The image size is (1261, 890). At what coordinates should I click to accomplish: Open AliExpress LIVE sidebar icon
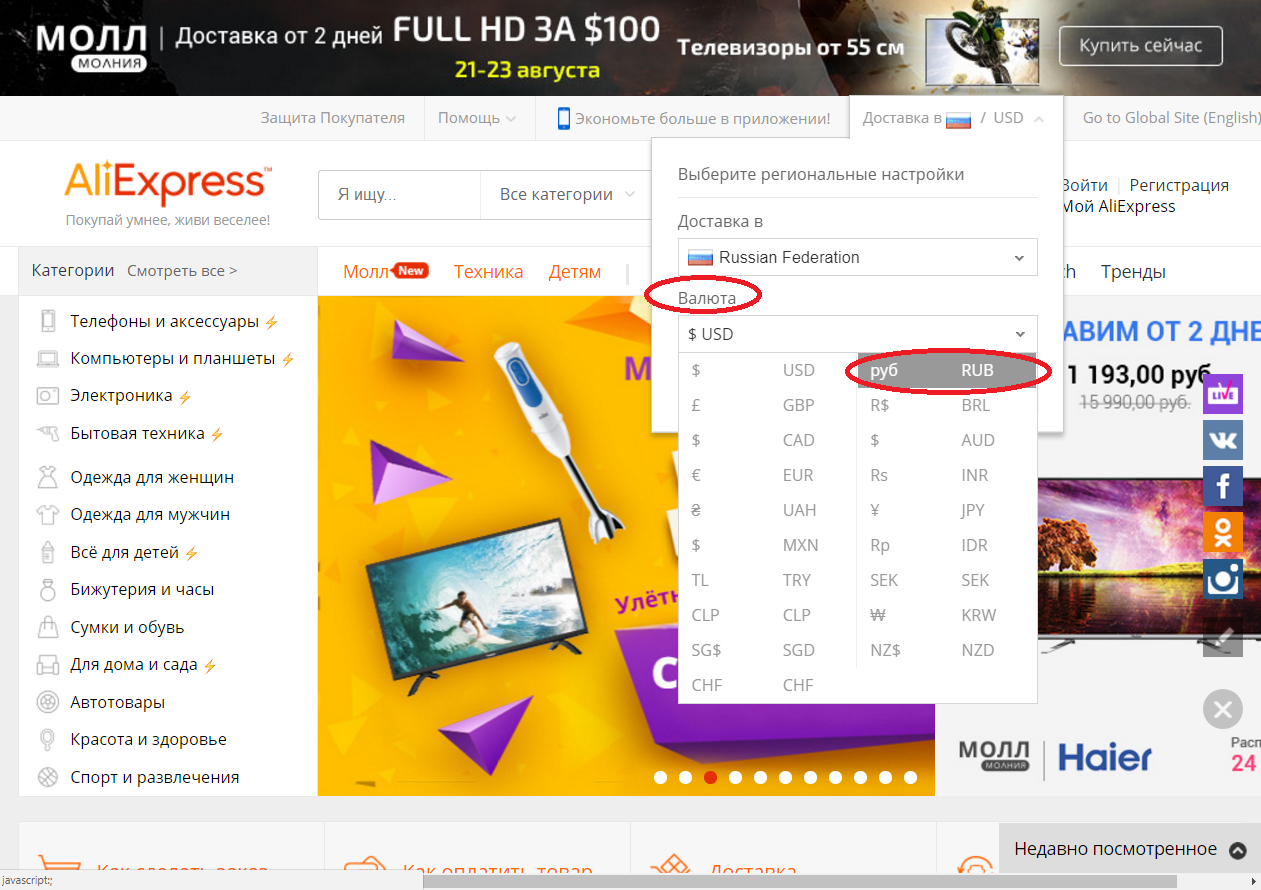[x=1222, y=394]
